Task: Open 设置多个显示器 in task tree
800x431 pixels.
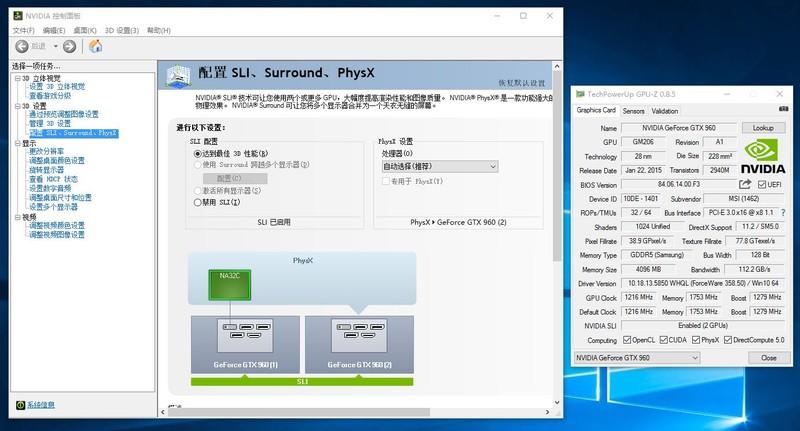Action: [x=54, y=207]
